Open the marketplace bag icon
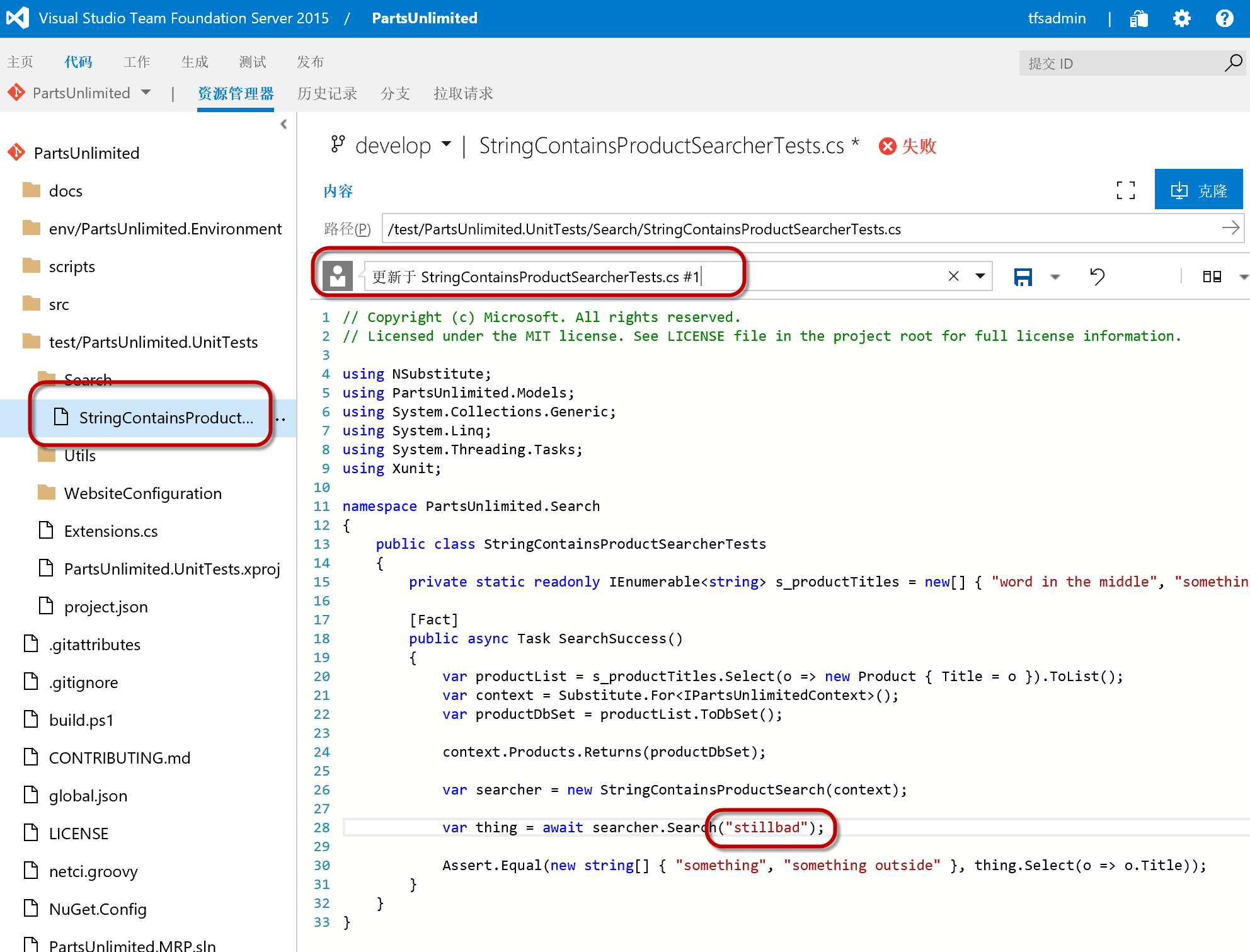The height and width of the screenshot is (952, 1250). [x=1139, y=18]
